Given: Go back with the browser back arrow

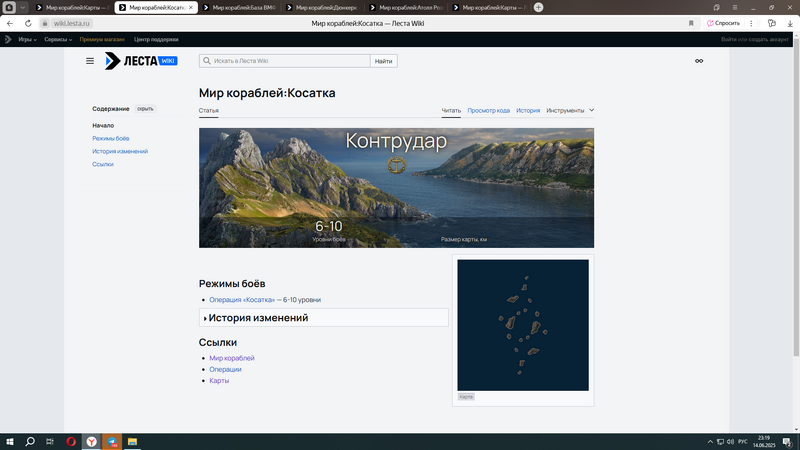Looking at the screenshot, I should pos(10,23).
